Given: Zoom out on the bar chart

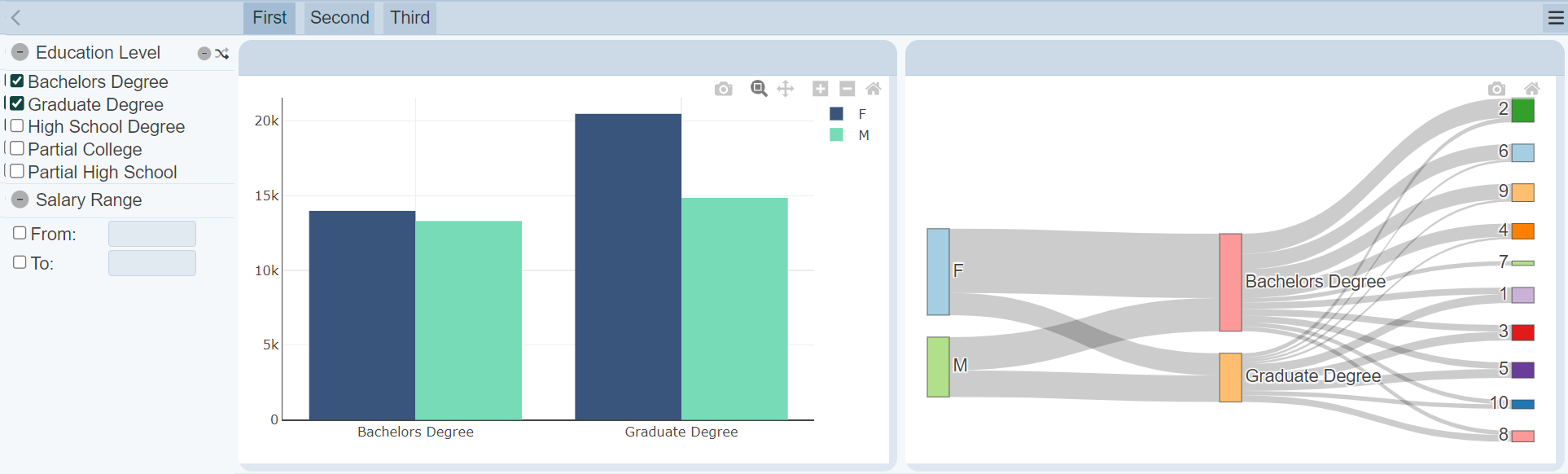Looking at the screenshot, I should (x=847, y=89).
